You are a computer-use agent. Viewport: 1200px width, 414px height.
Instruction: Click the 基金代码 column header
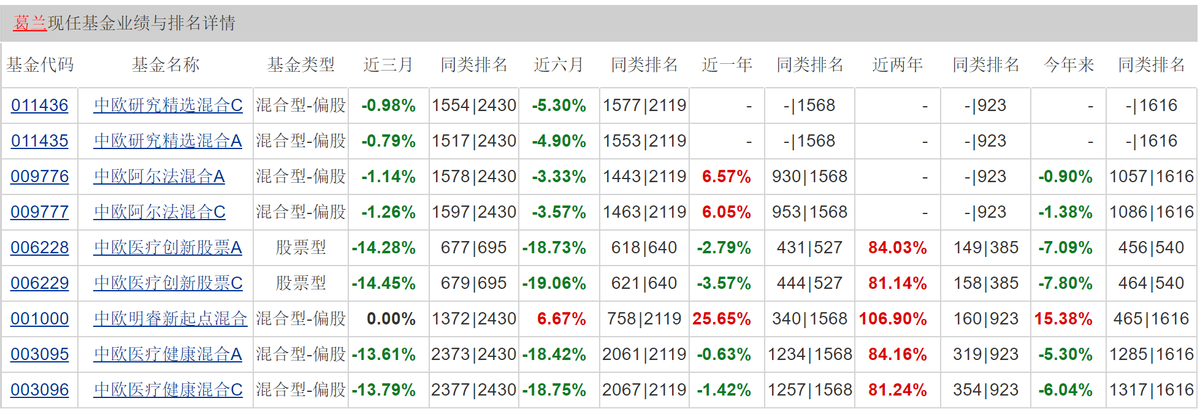pos(40,65)
